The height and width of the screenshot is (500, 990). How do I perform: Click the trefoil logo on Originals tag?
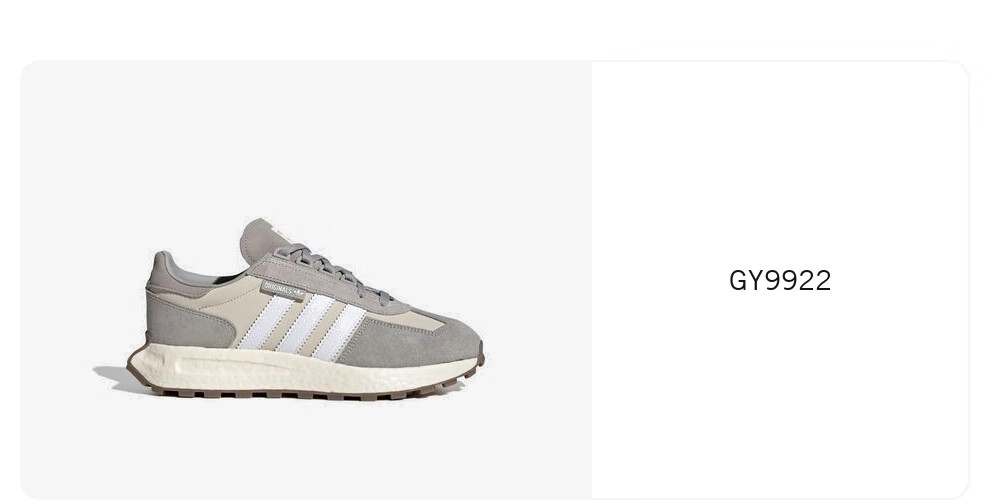[297, 292]
